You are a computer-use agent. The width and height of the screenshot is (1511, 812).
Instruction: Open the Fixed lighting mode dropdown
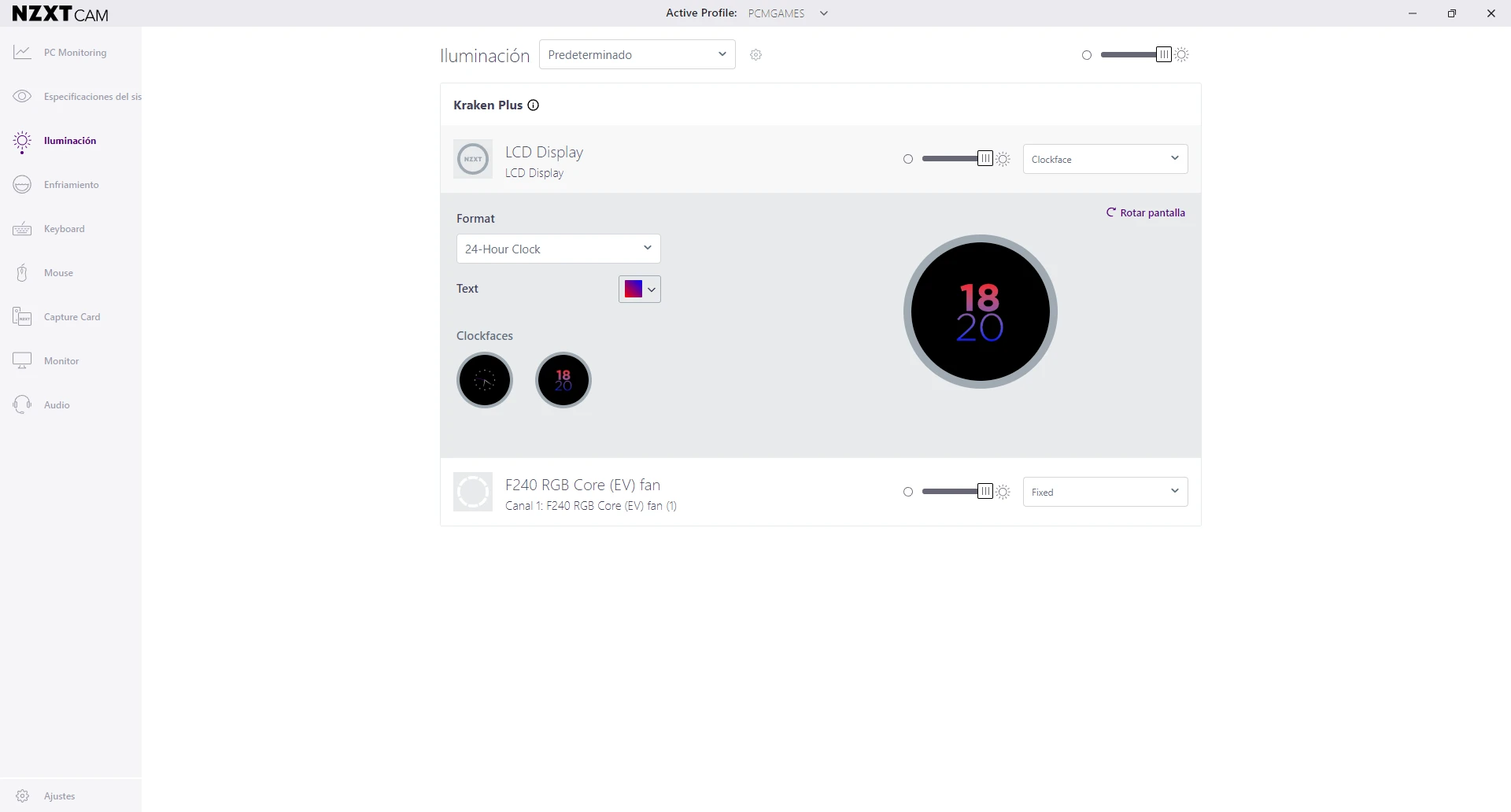coord(1105,492)
